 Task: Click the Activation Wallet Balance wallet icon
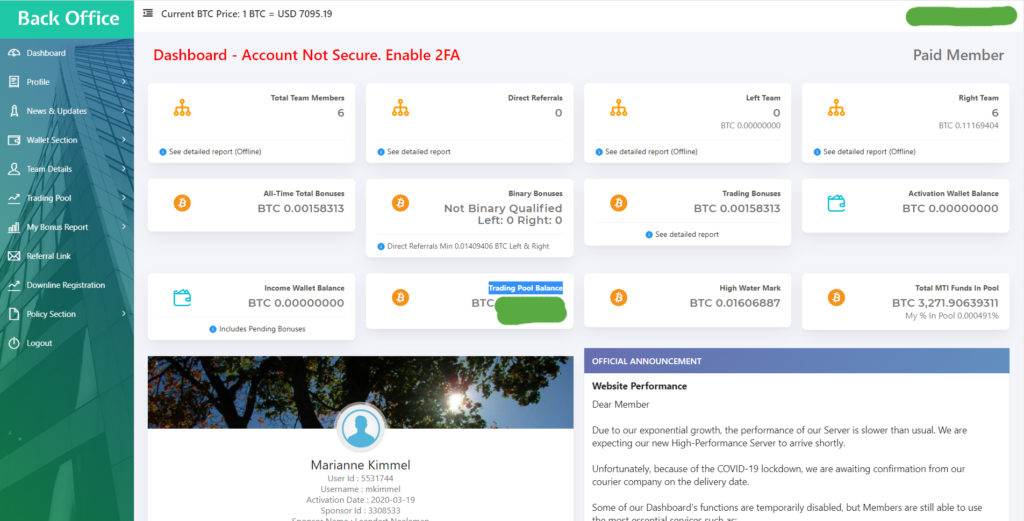tap(837, 203)
